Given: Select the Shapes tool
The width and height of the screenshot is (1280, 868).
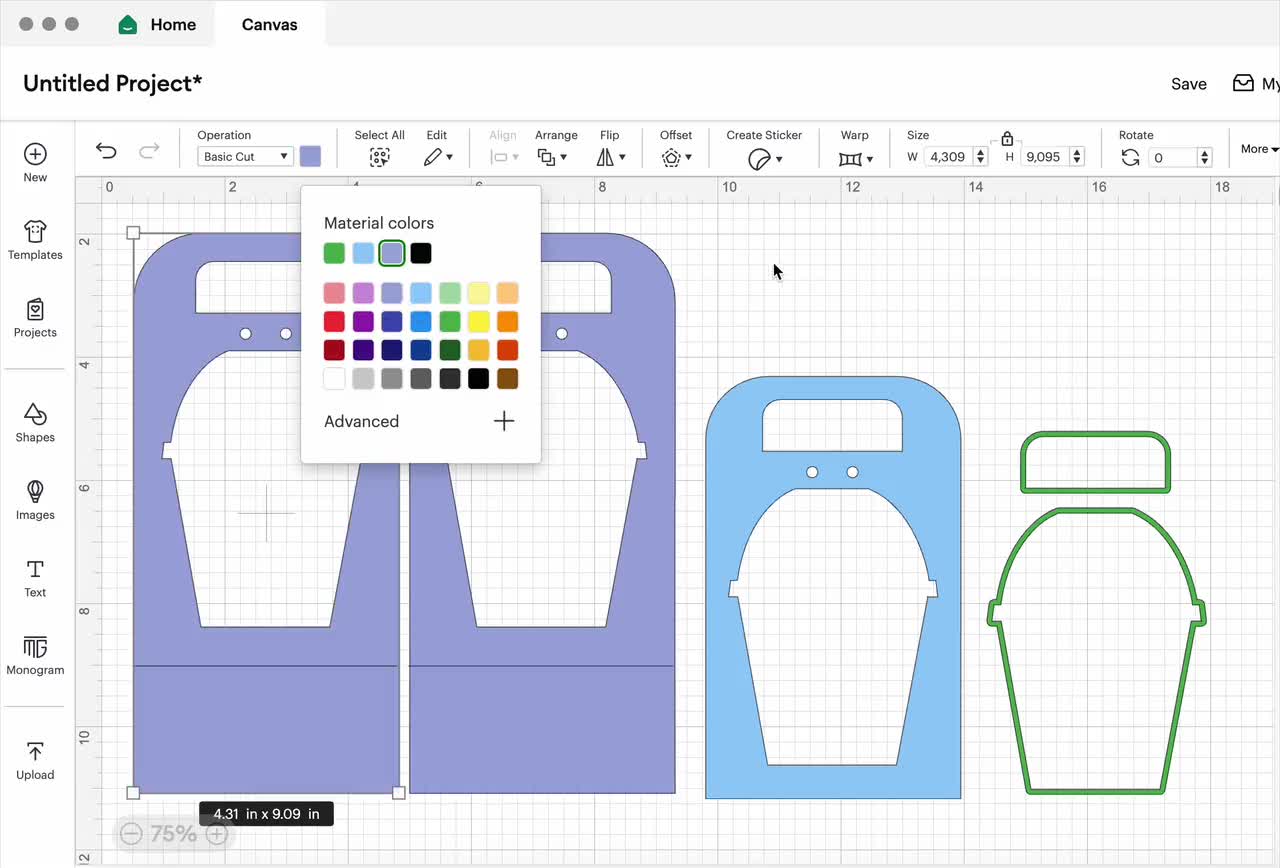Looking at the screenshot, I should [35, 420].
